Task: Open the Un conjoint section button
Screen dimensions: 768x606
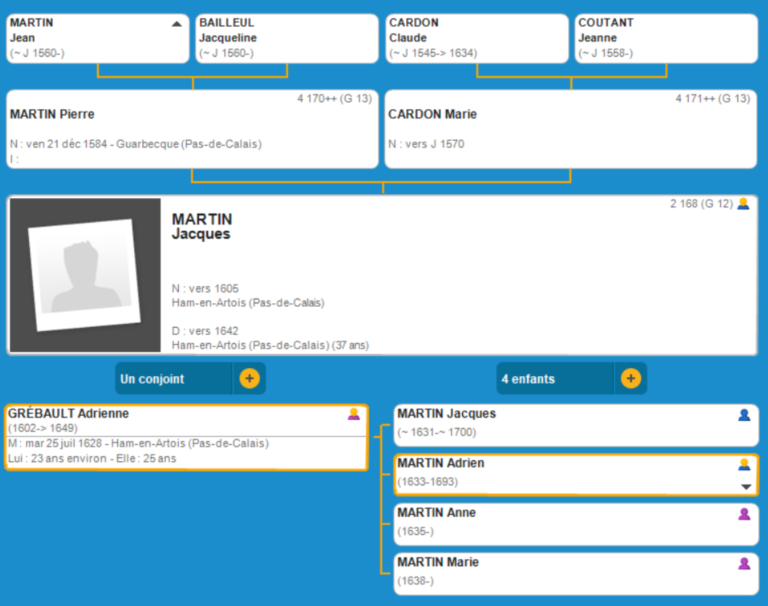Action: (x=175, y=379)
